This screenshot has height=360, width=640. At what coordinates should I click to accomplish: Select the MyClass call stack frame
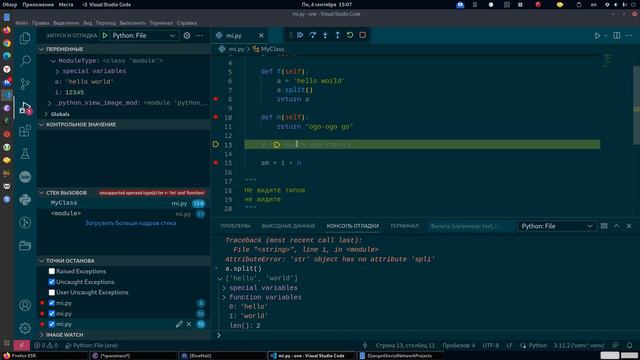(124, 203)
